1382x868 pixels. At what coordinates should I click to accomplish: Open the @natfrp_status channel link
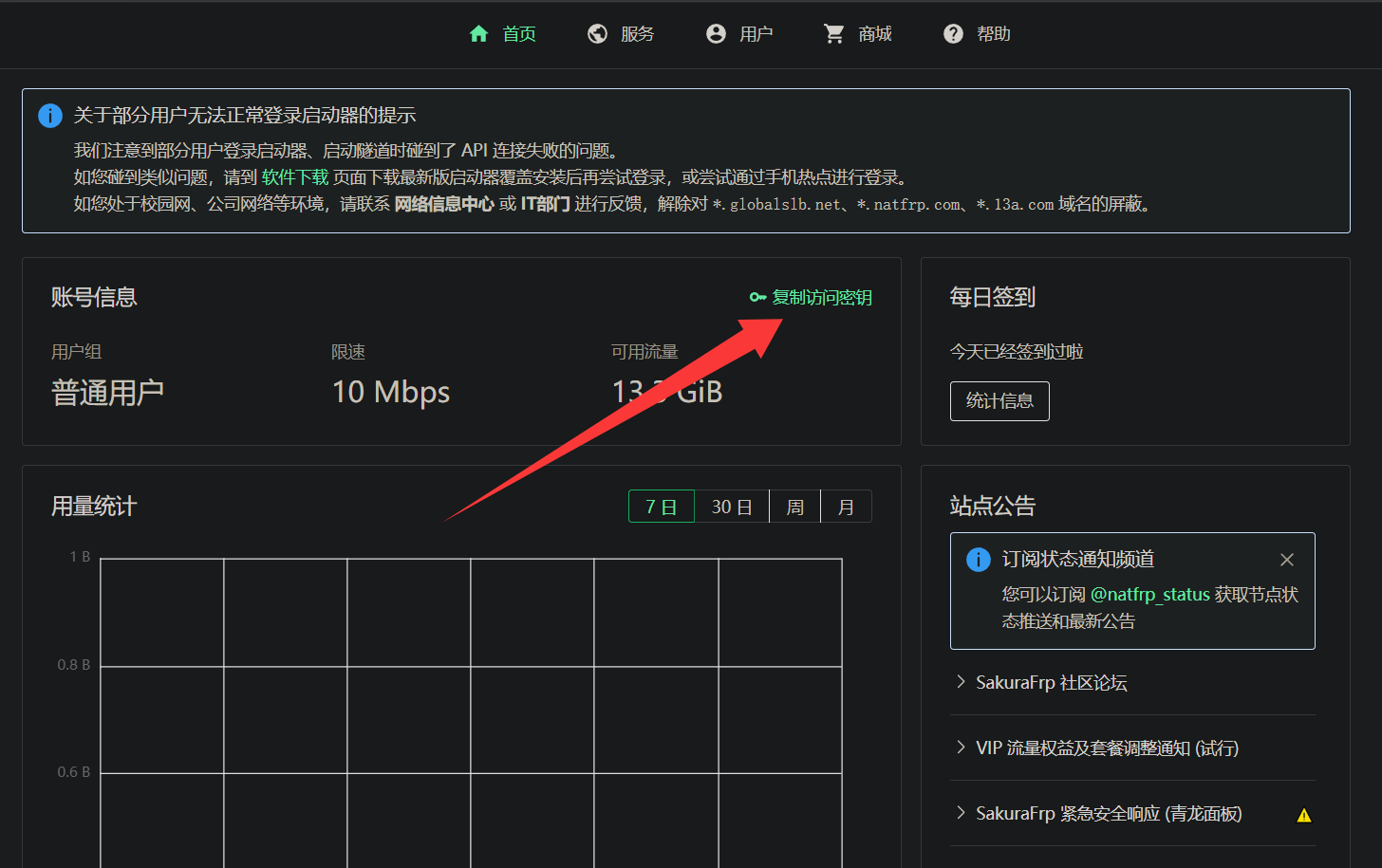(x=1150, y=595)
